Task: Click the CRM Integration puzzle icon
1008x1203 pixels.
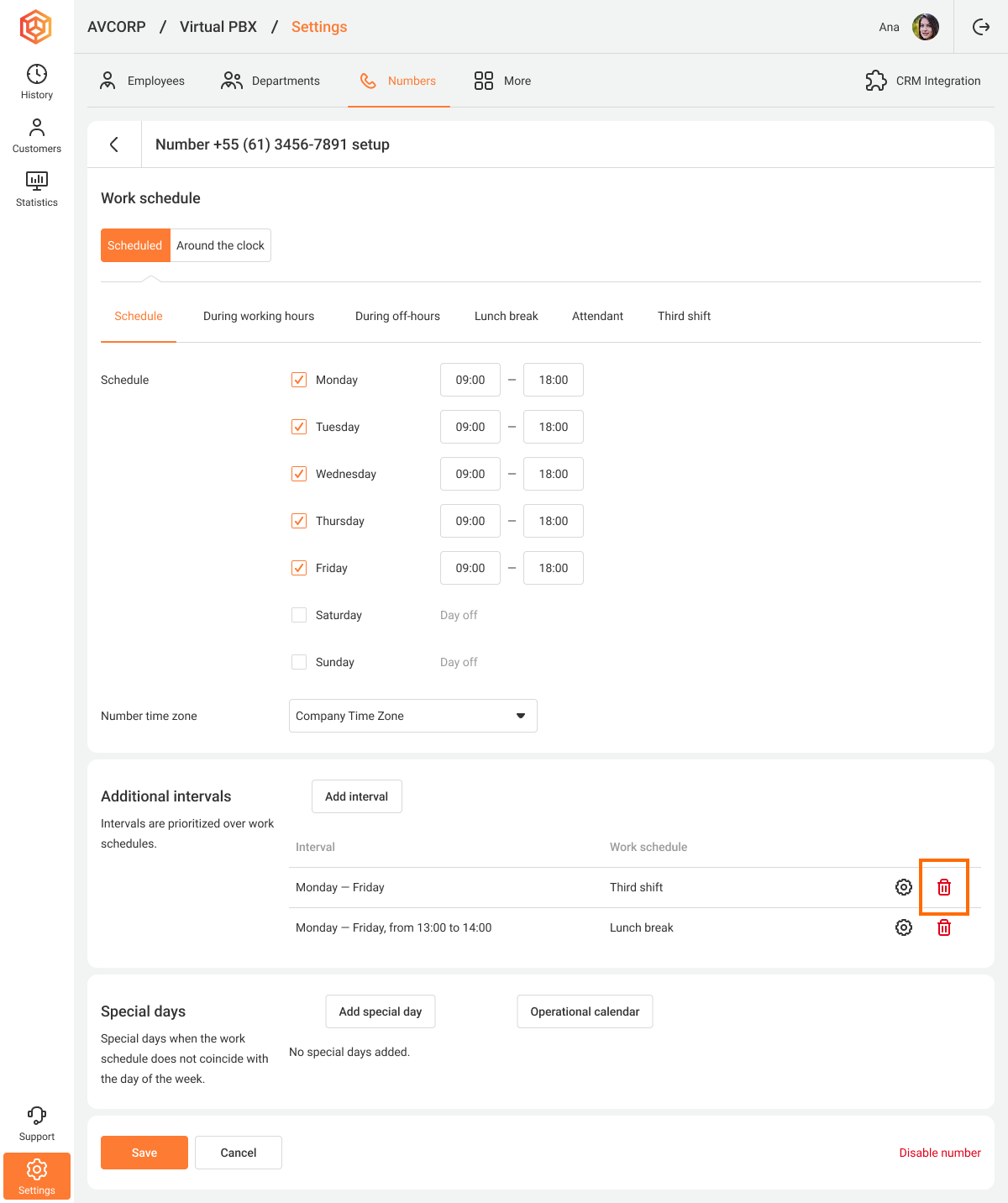Action: [876, 81]
